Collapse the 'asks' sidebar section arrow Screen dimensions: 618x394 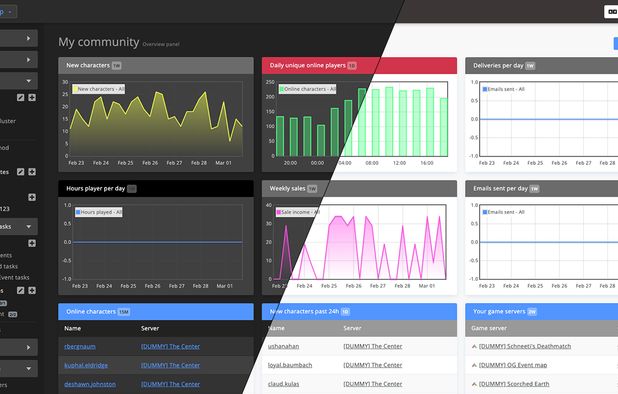click(x=28, y=227)
